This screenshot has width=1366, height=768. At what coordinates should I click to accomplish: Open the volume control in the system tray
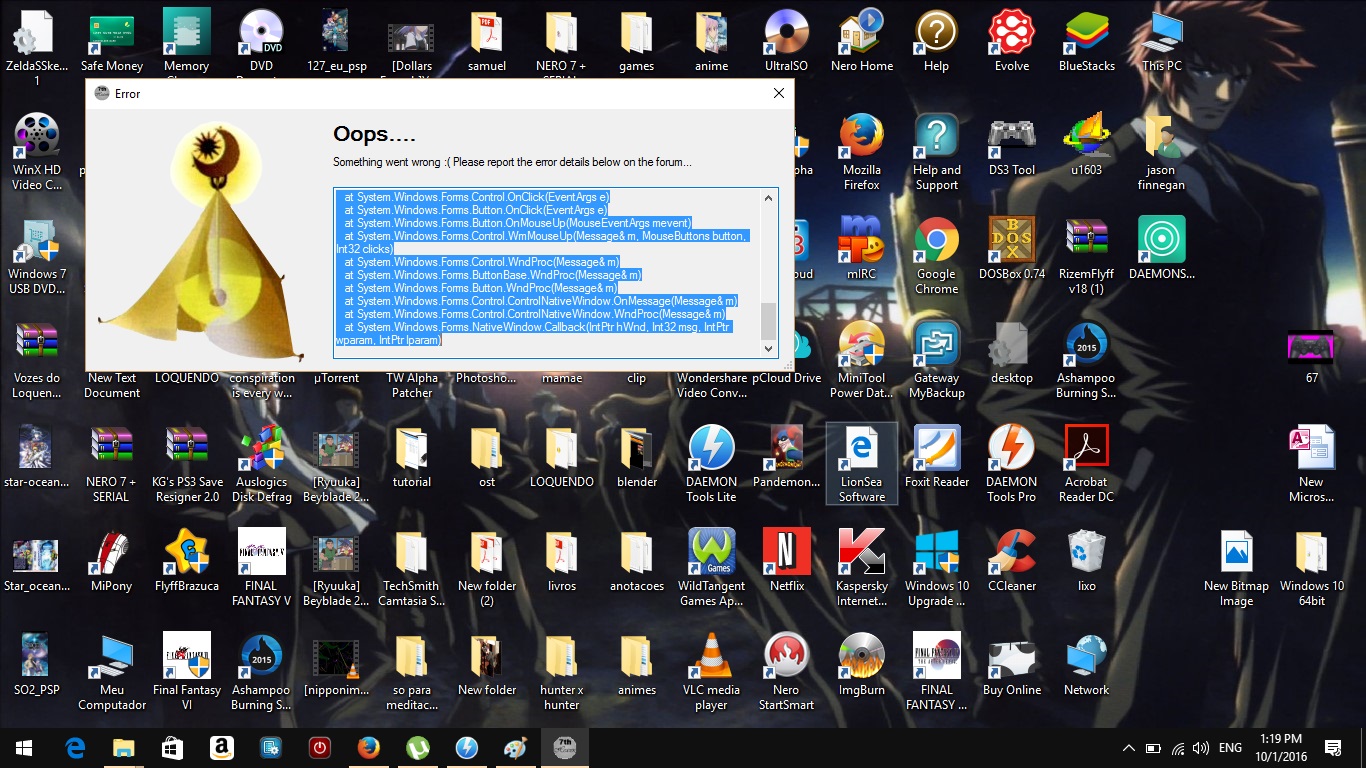[1201, 748]
